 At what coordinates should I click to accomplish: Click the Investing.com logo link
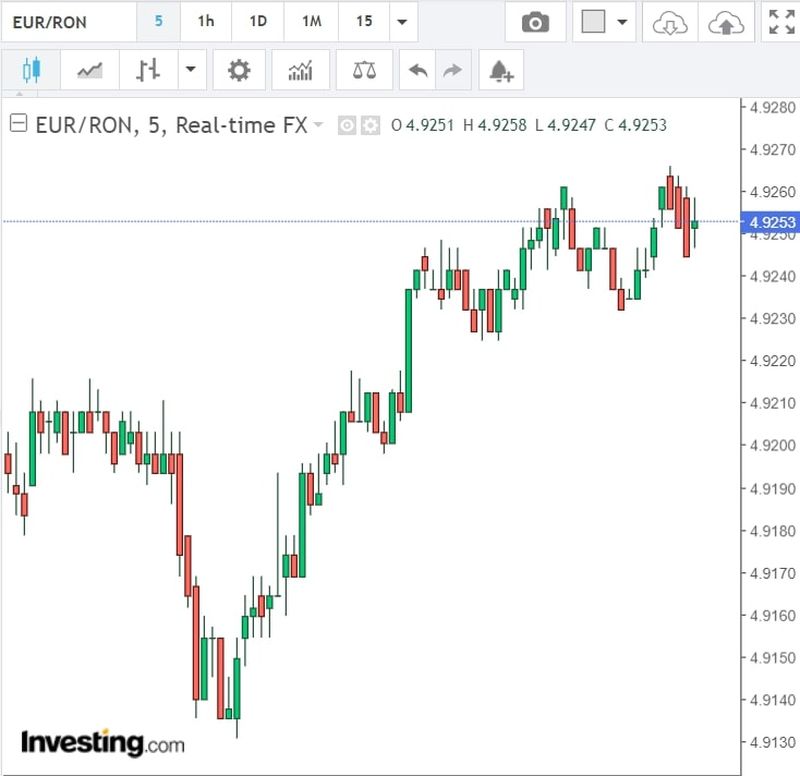pyautogui.click(x=102, y=743)
